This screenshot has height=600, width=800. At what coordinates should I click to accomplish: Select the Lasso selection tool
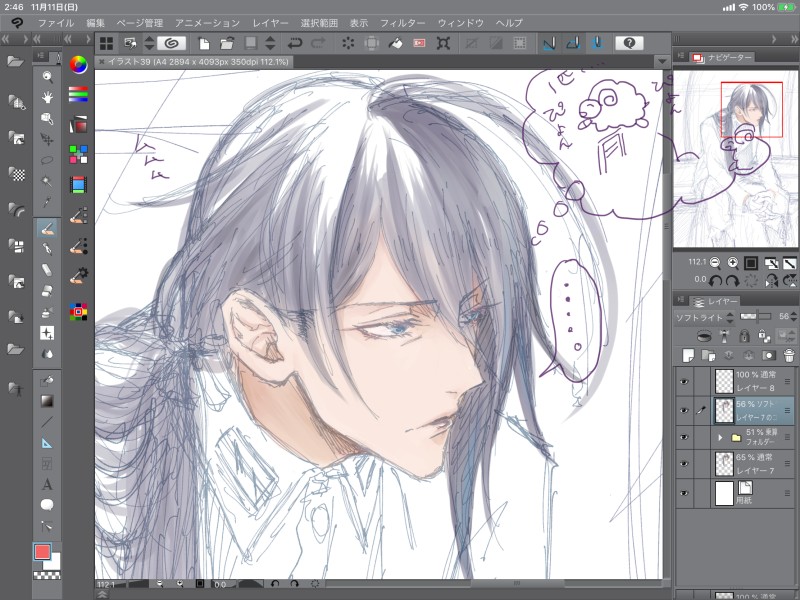[47, 160]
